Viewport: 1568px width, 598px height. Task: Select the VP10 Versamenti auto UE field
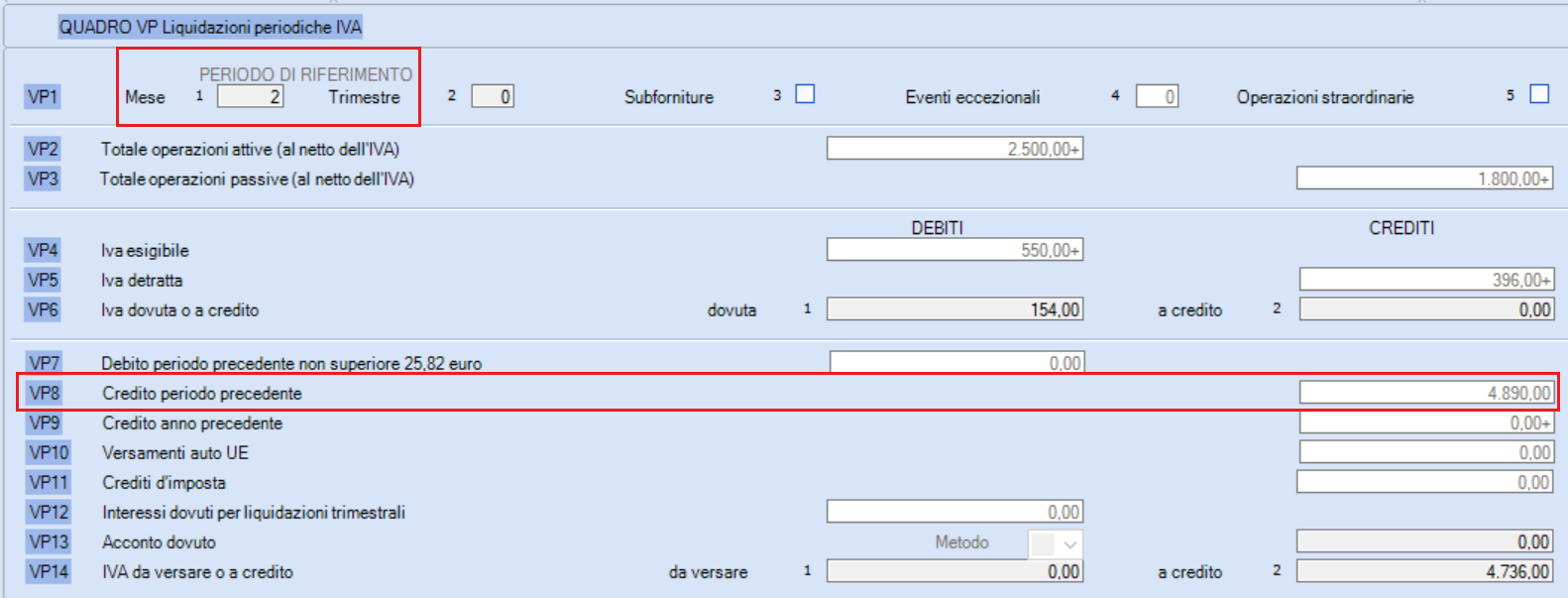pyautogui.click(x=1426, y=452)
